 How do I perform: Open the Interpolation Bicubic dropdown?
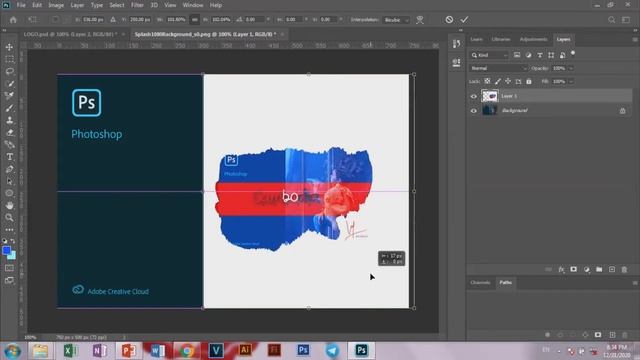point(396,20)
